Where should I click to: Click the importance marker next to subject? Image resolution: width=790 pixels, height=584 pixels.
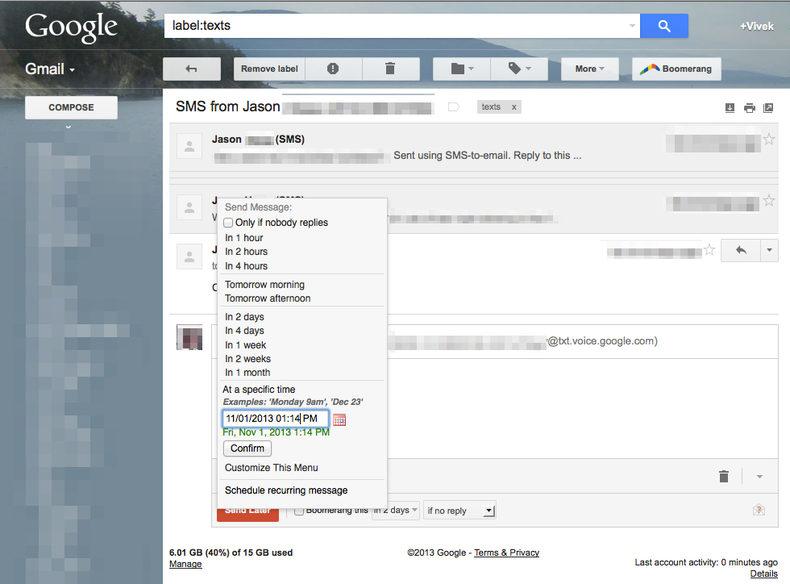453,107
